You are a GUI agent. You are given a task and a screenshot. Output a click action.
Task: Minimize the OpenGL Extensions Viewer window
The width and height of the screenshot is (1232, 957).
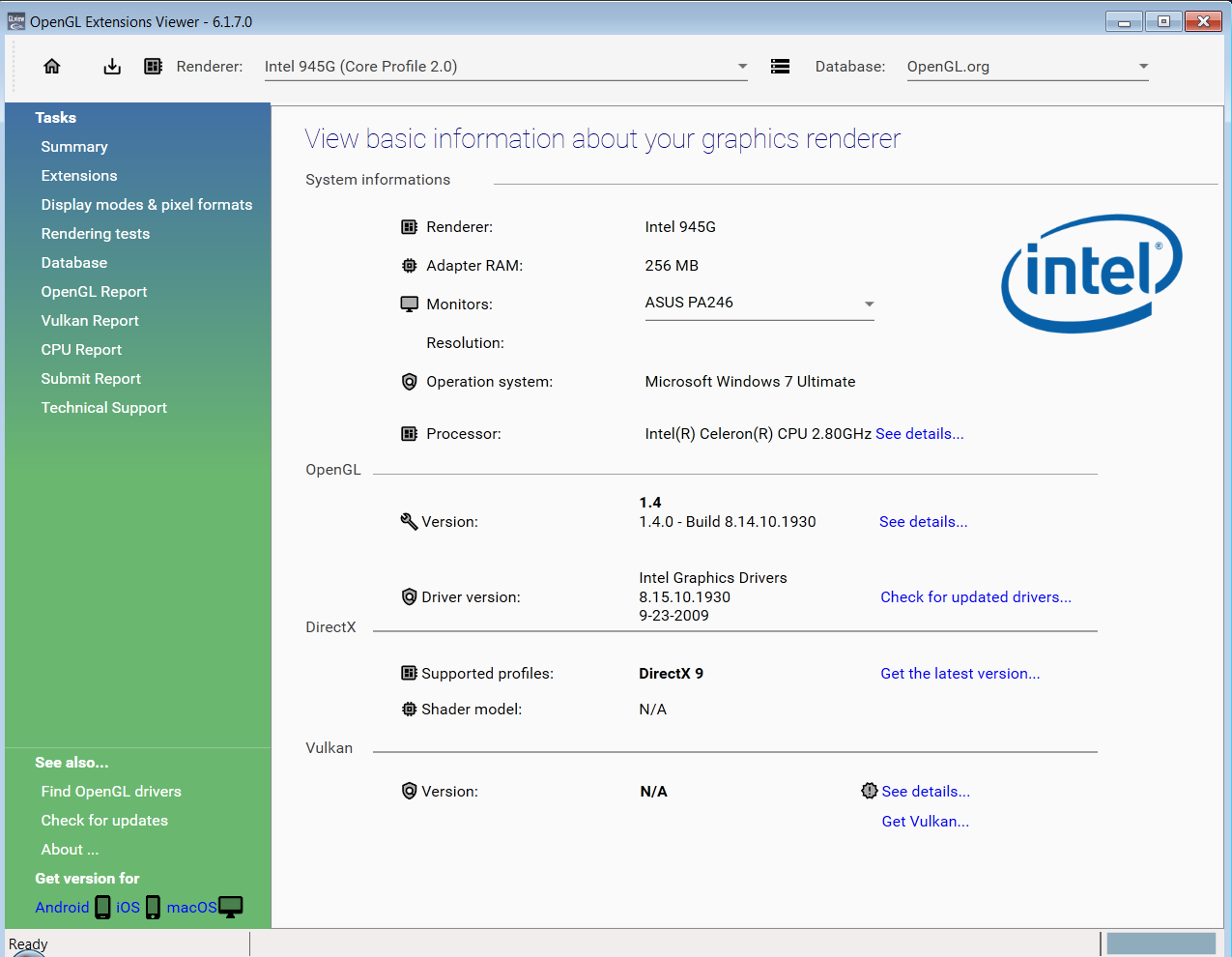coord(1125,21)
